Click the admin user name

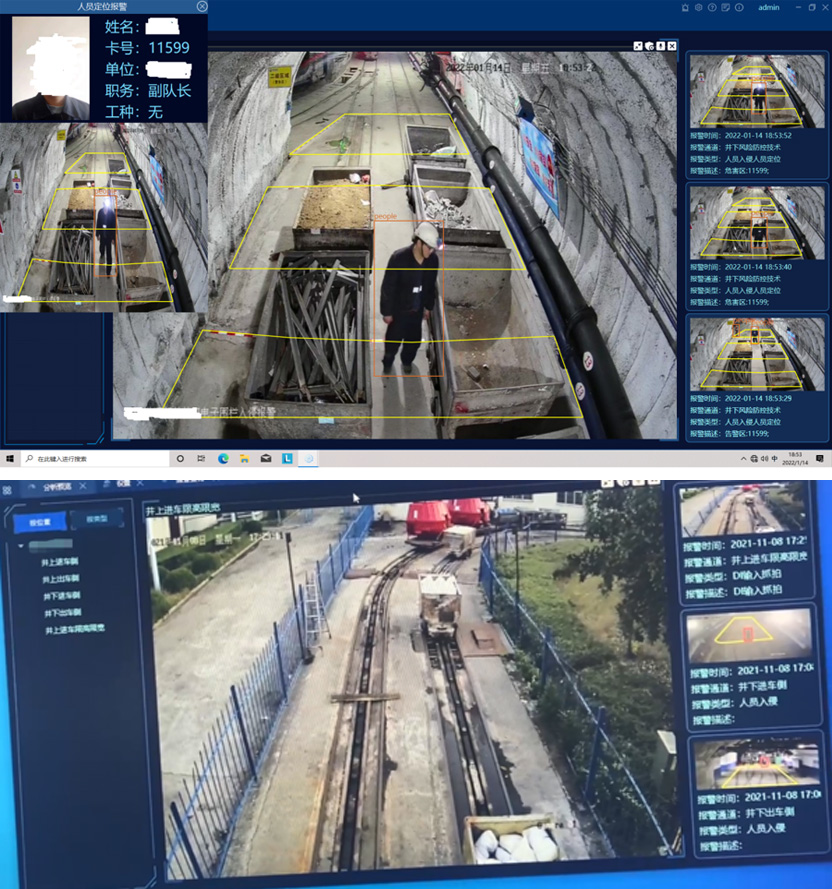pos(768,7)
